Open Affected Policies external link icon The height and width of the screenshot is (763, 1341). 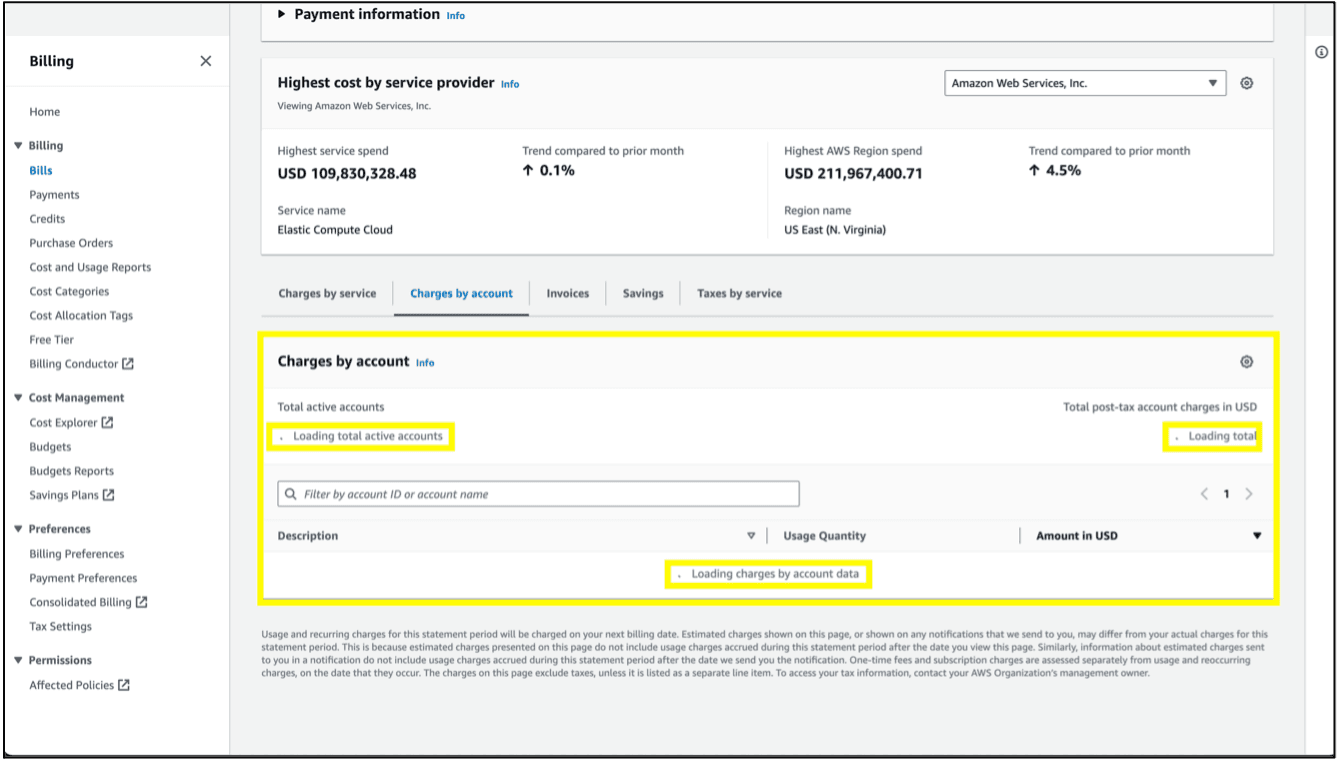tap(124, 685)
